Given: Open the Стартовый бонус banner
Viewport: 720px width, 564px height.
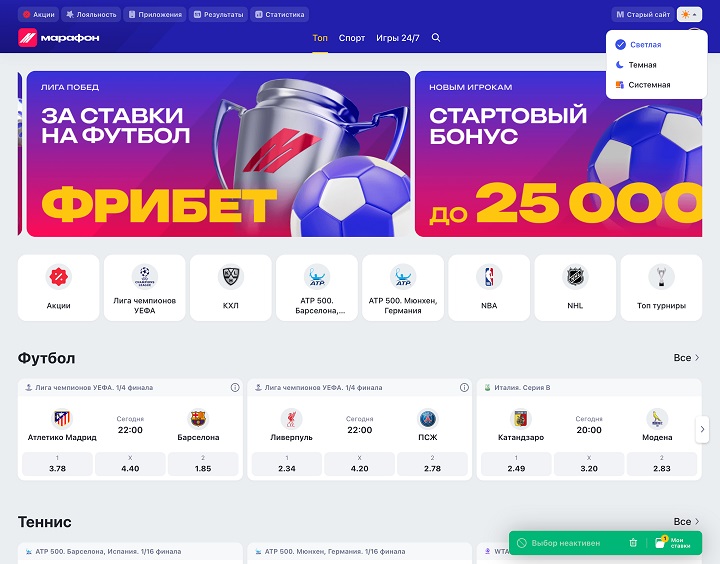Looking at the screenshot, I should pyautogui.click(x=558, y=154).
